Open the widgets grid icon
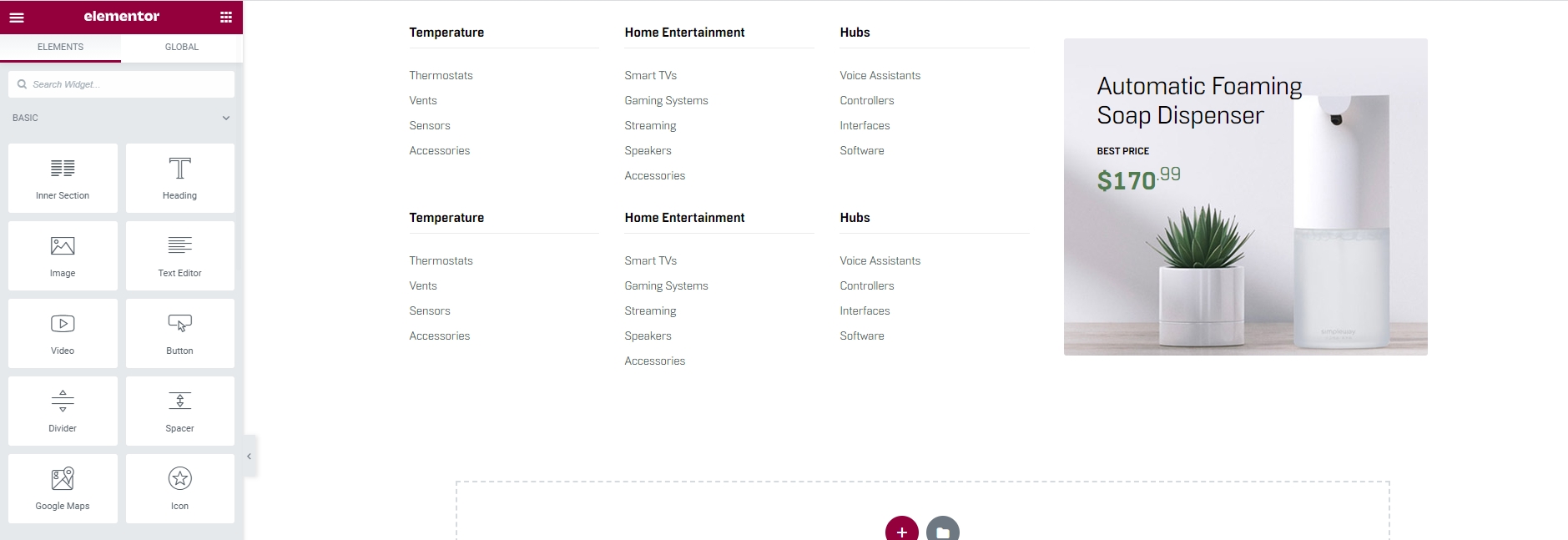 point(226,17)
